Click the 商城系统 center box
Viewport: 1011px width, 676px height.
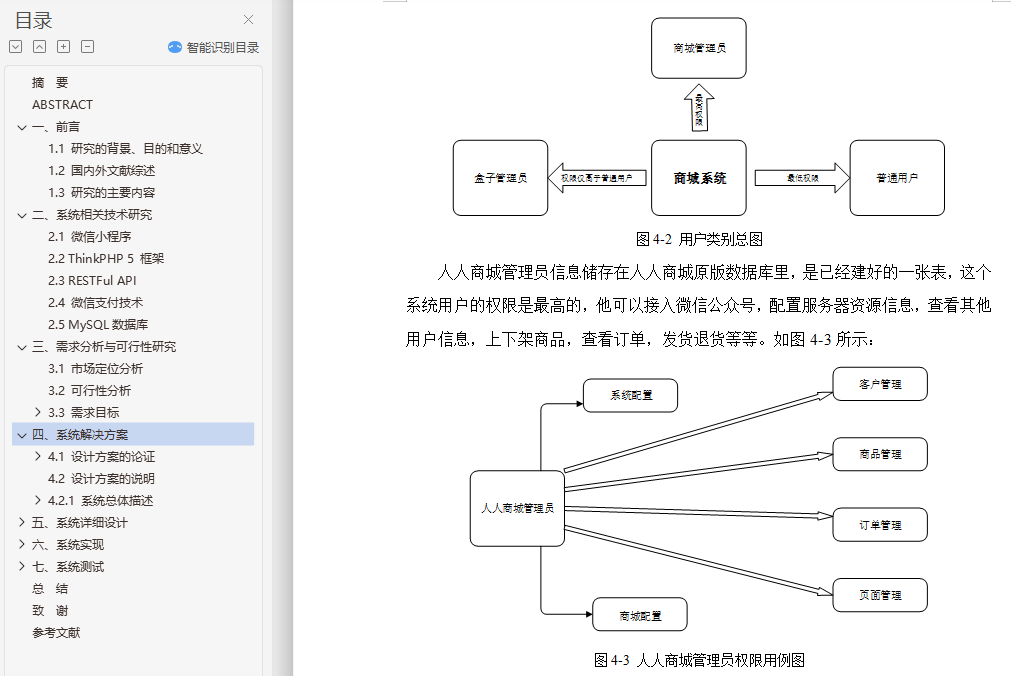(x=699, y=178)
